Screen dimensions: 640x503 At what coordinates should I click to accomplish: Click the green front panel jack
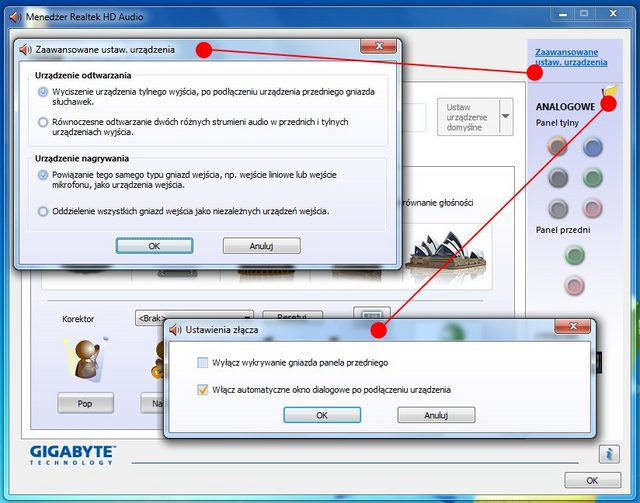coord(575,255)
